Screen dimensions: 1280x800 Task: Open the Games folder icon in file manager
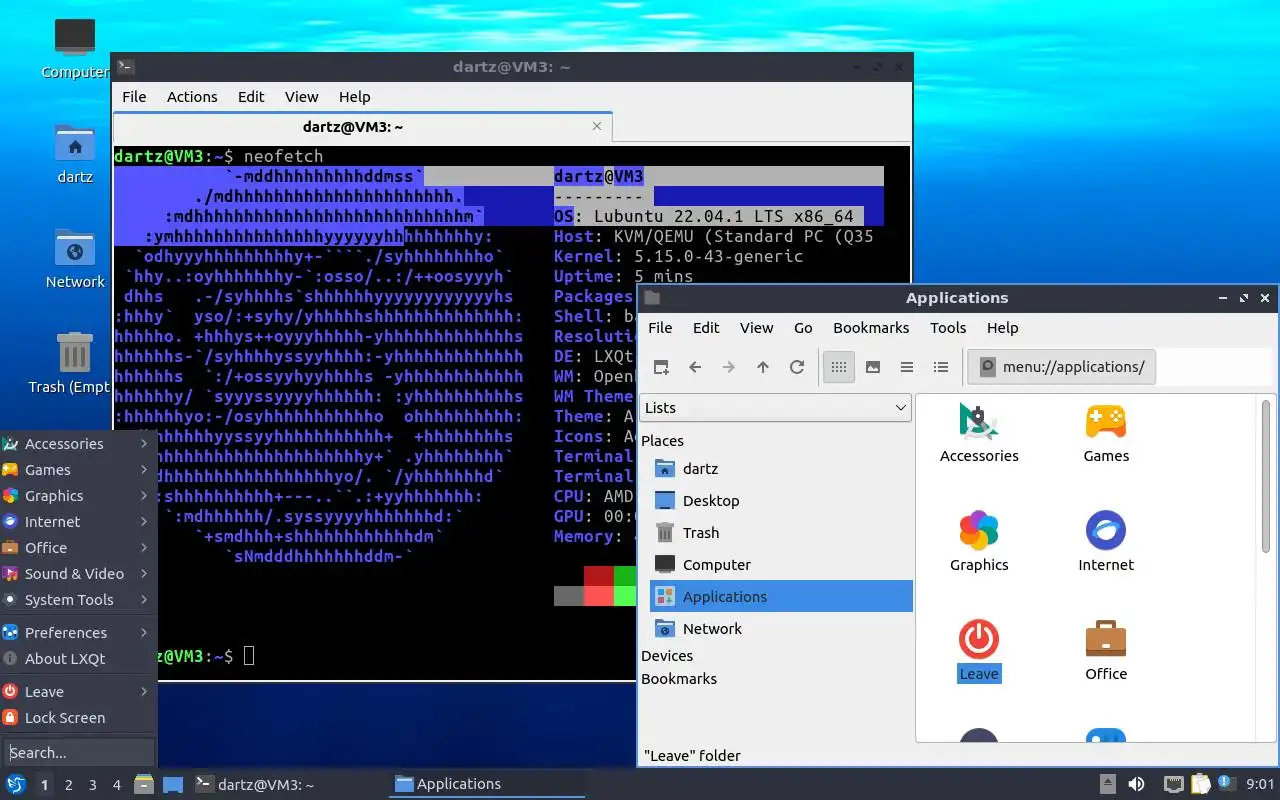click(x=1106, y=432)
